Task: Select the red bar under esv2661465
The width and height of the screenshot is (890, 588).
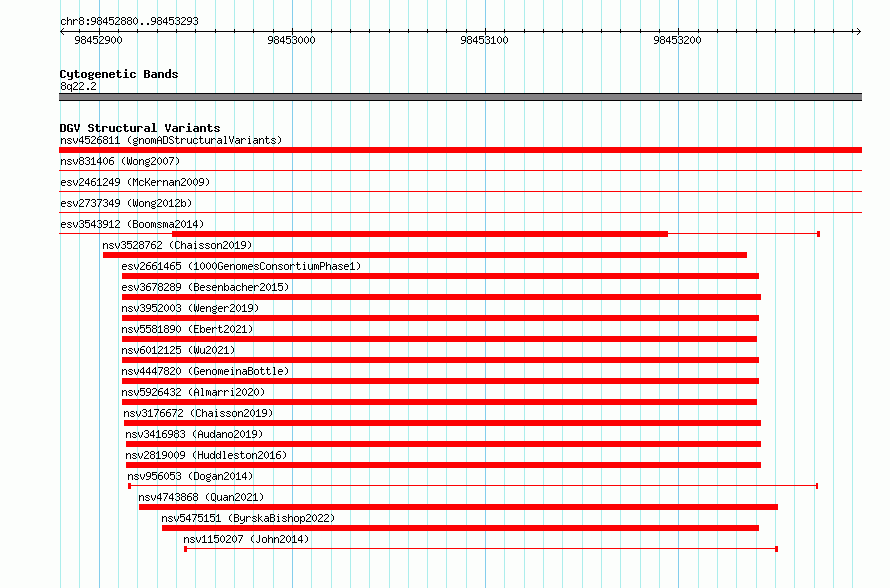Action: point(440,276)
